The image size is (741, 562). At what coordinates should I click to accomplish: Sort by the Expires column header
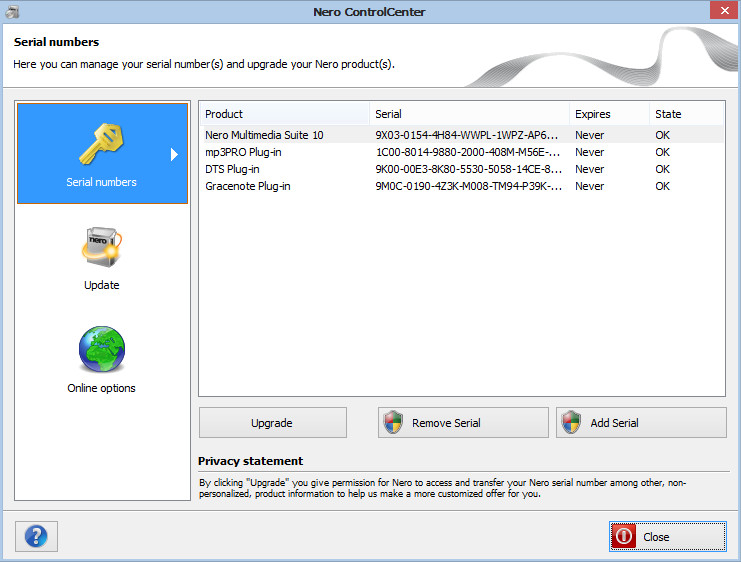(x=609, y=114)
